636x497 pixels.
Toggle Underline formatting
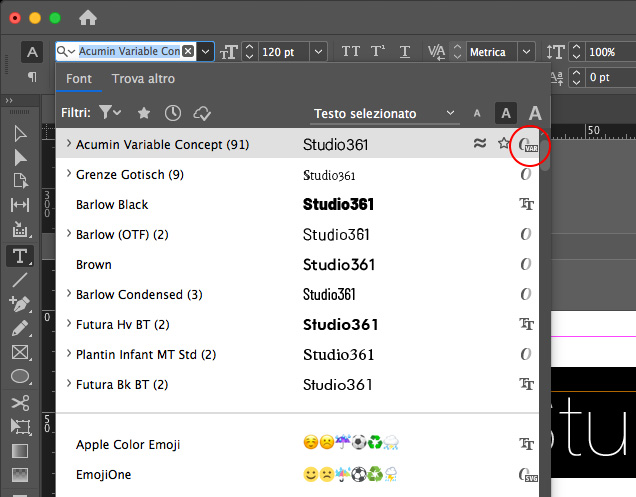pyautogui.click(x=404, y=52)
